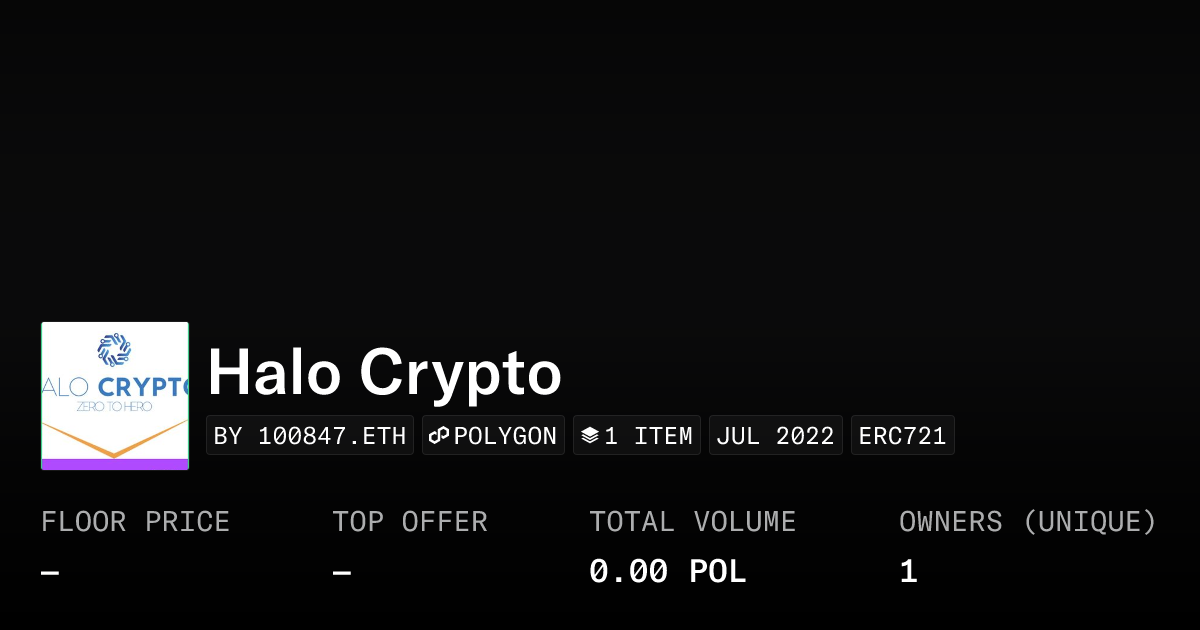The image size is (1200, 630).
Task: Click the floor price dash value
Action: click(50, 573)
